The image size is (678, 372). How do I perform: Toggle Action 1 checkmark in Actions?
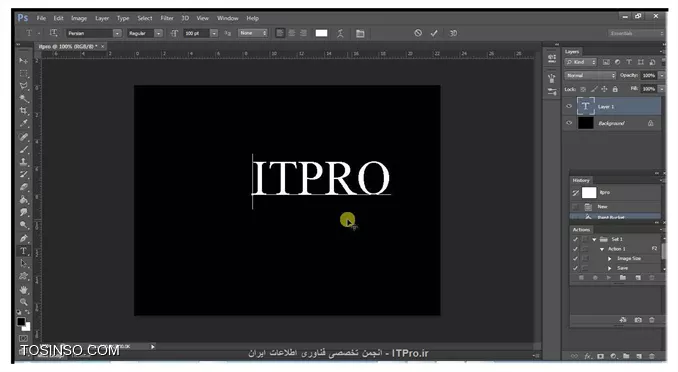point(575,249)
